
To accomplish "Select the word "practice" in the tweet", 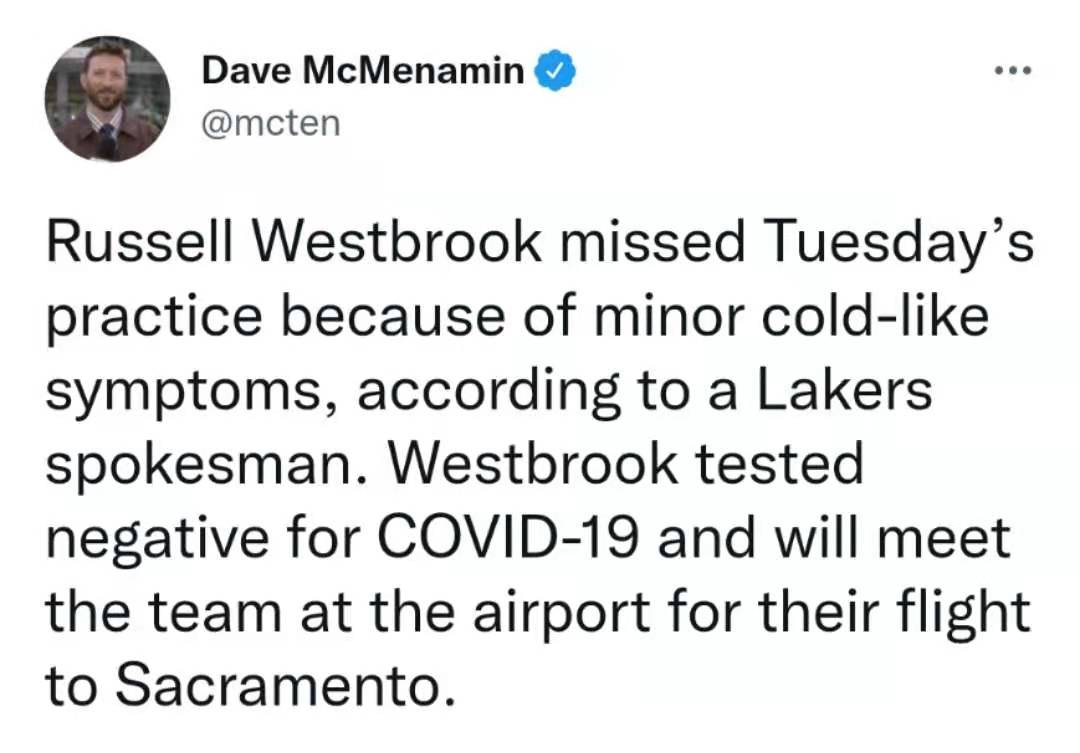I will pos(154,316).
